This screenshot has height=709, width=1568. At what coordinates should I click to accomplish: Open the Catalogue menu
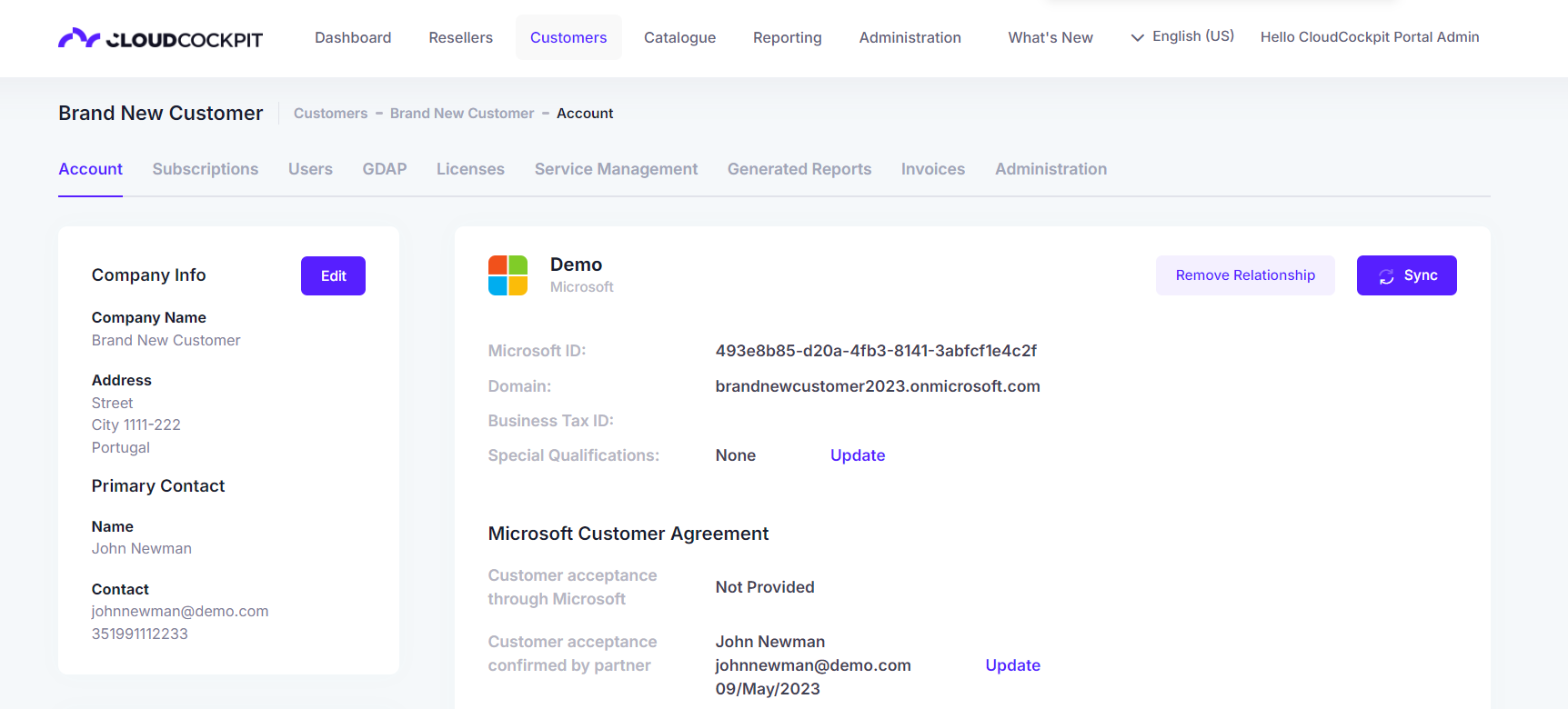point(680,37)
